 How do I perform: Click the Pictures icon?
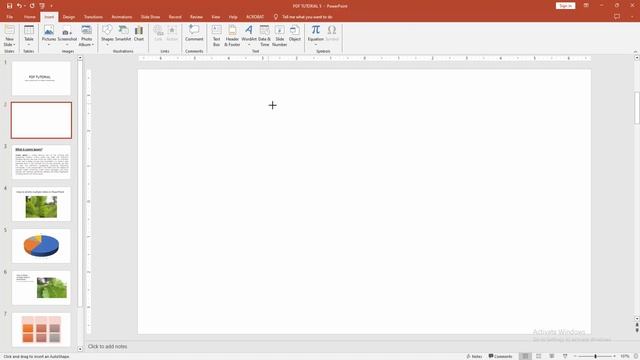tap(49, 30)
